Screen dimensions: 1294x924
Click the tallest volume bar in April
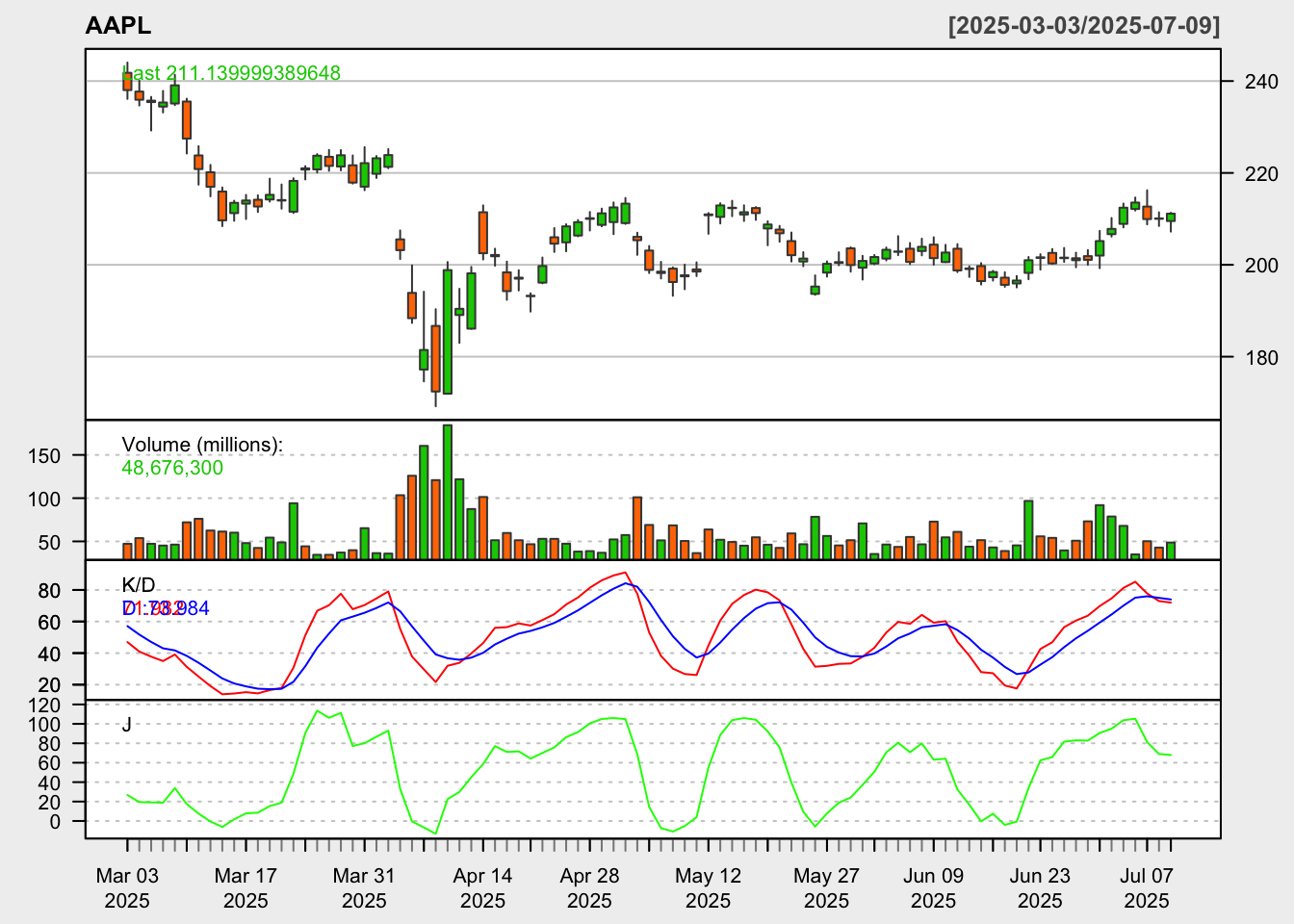(448, 492)
